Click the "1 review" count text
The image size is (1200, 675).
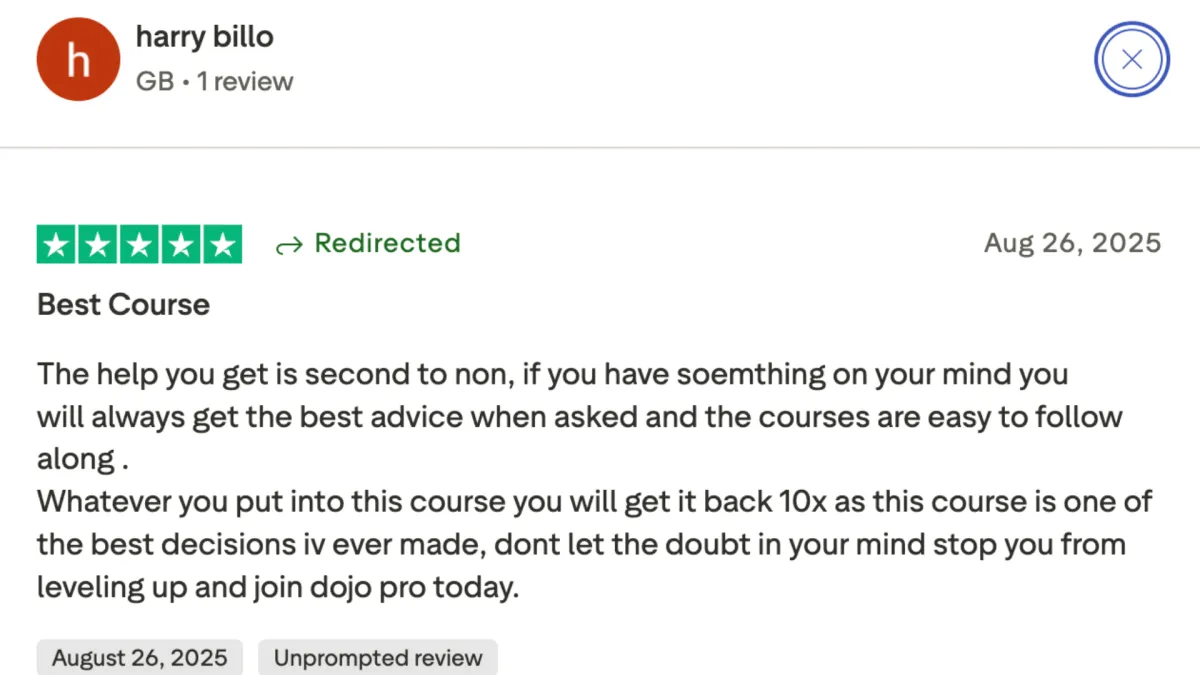point(245,82)
